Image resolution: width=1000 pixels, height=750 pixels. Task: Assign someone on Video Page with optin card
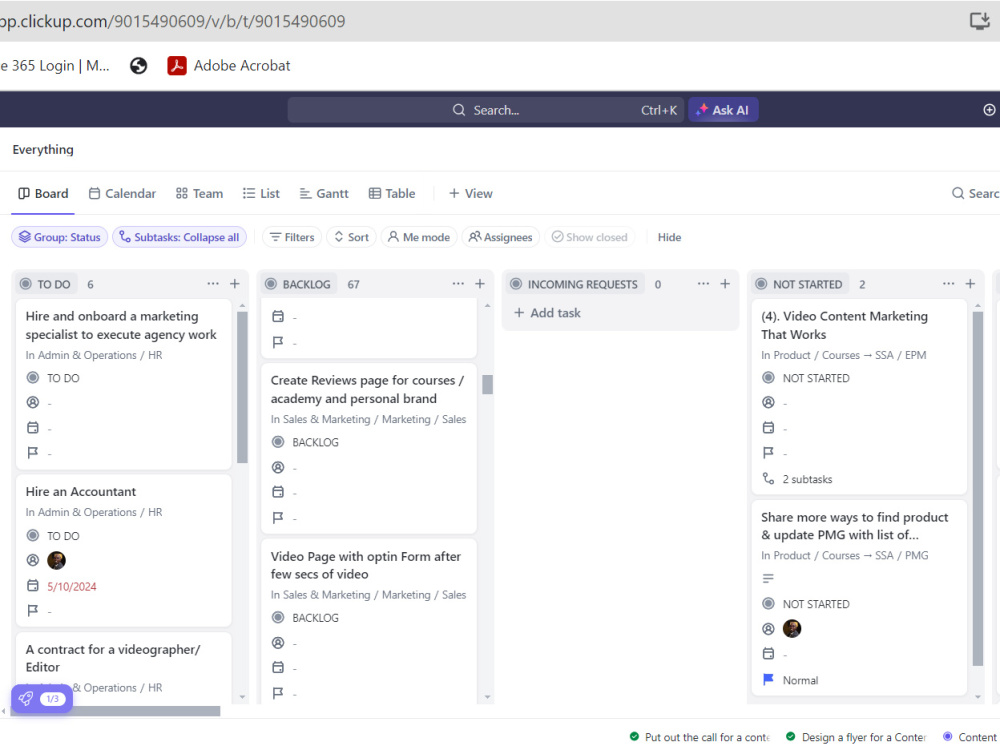tap(278, 643)
